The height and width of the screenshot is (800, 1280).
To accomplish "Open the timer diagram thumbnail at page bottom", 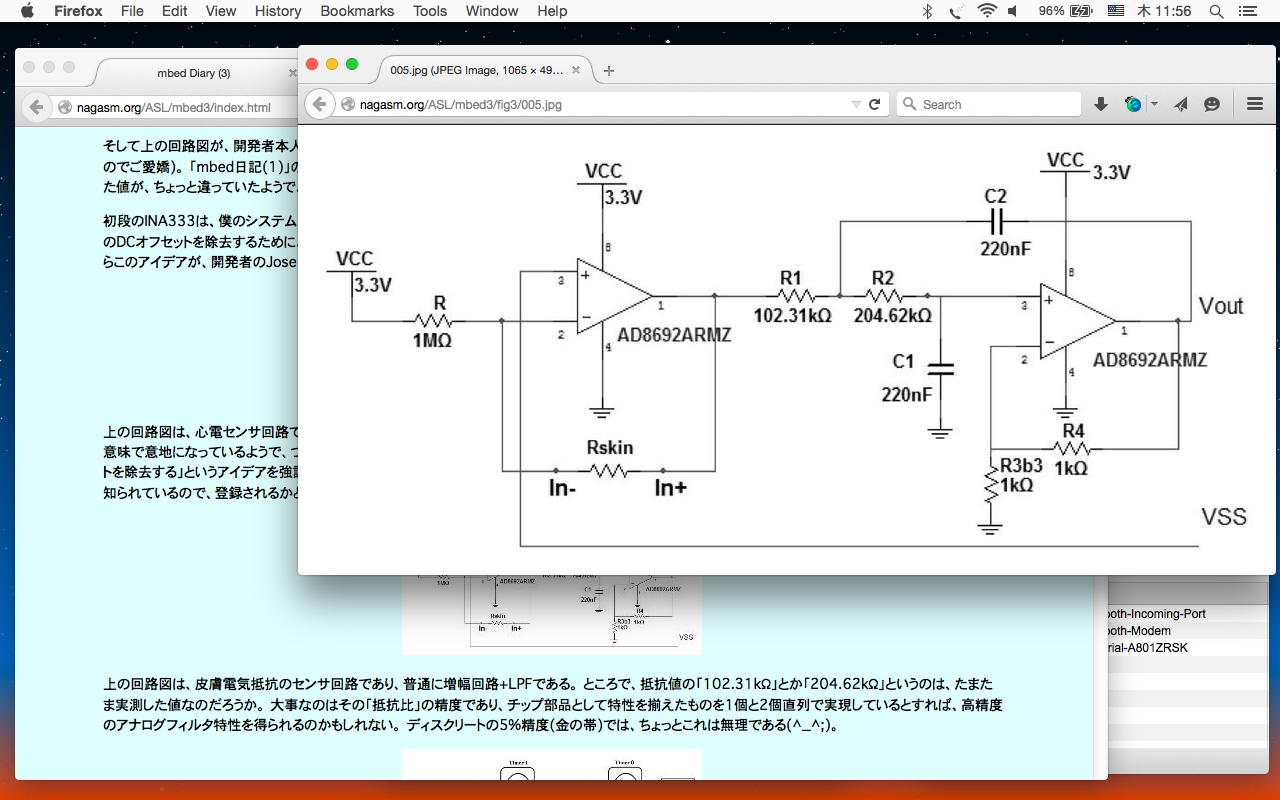I will 552,765.
